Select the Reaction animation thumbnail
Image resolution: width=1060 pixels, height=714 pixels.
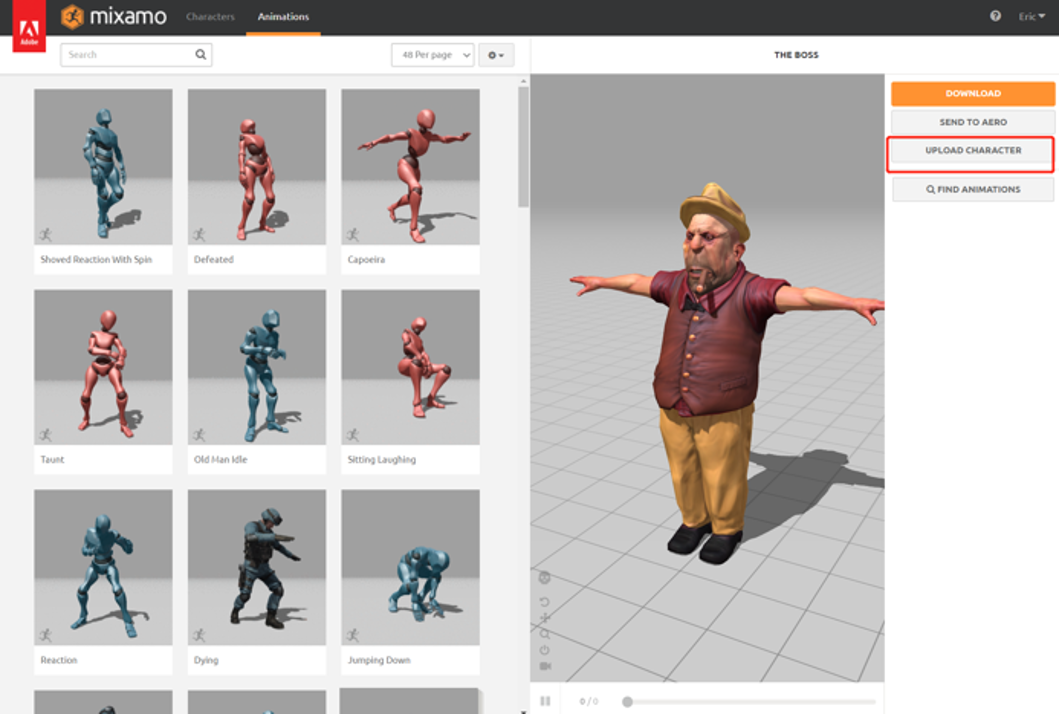click(103, 567)
